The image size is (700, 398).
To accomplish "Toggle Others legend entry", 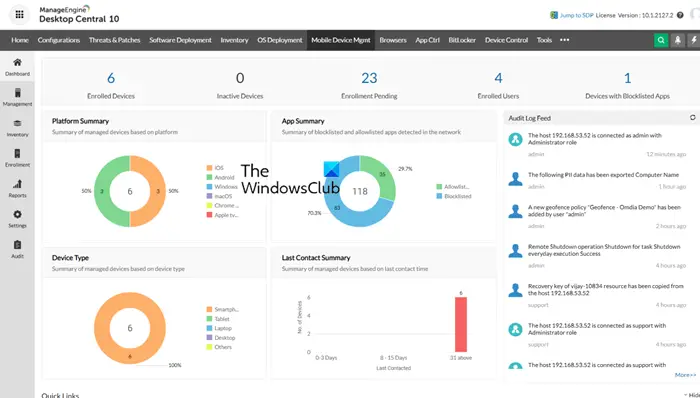I will point(219,347).
